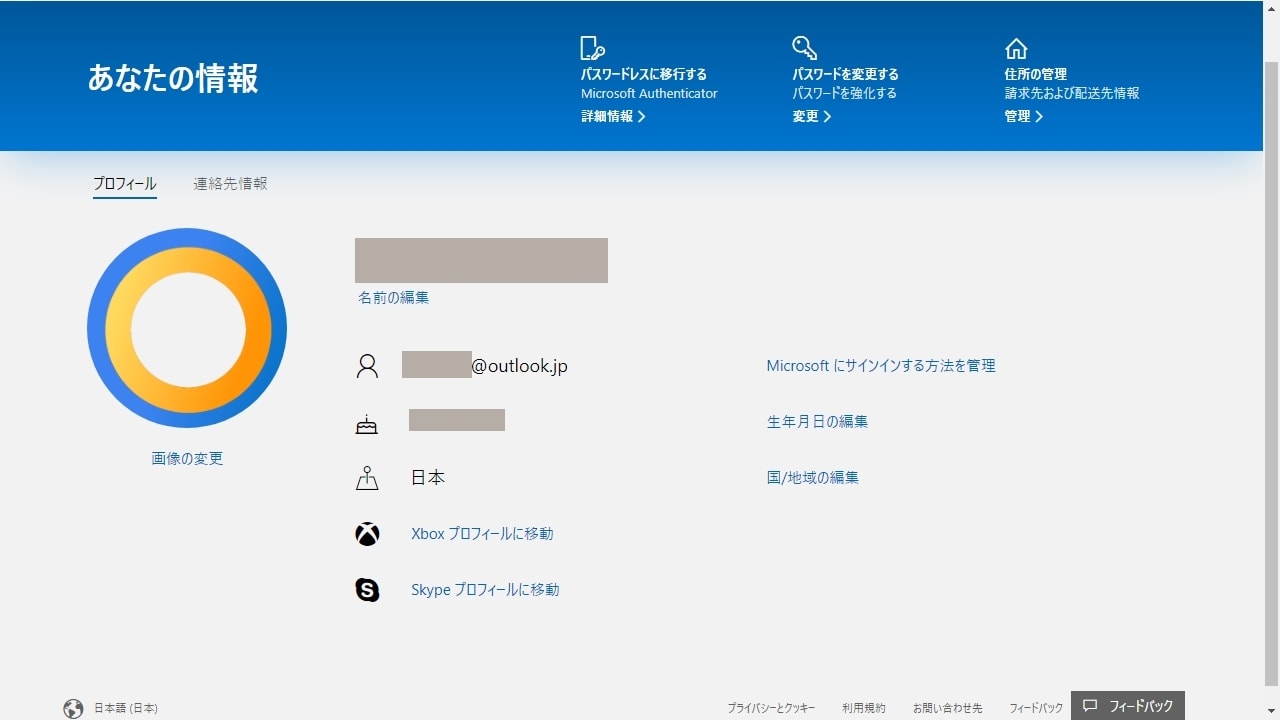
Task: Open Skype プロフィールに移動 link
Action: tap(485, 590)
